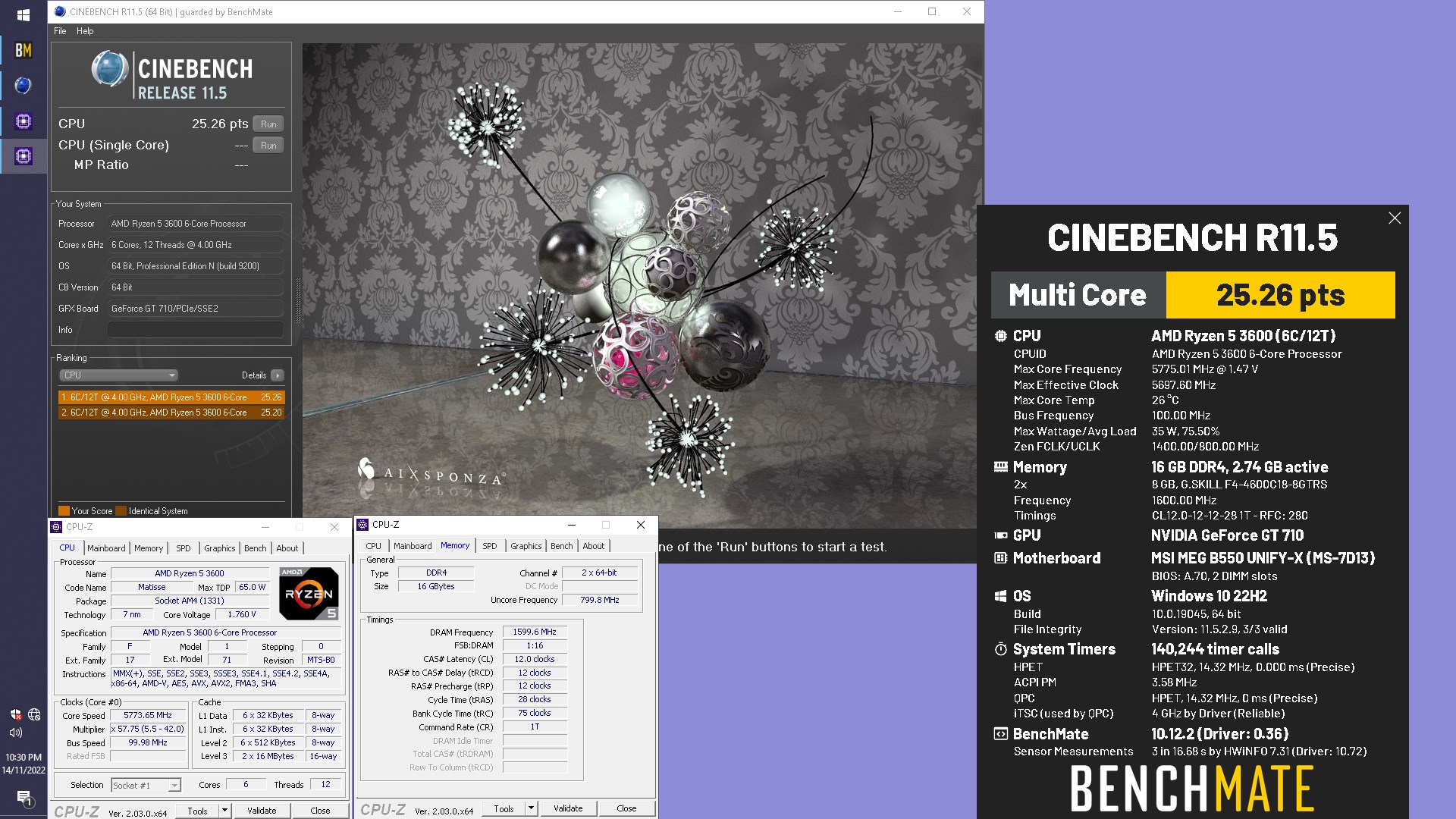Screen dimensions: 1456x819
Task: Open Graphics tab in right CPU-Z
Action: coord(526,546)
